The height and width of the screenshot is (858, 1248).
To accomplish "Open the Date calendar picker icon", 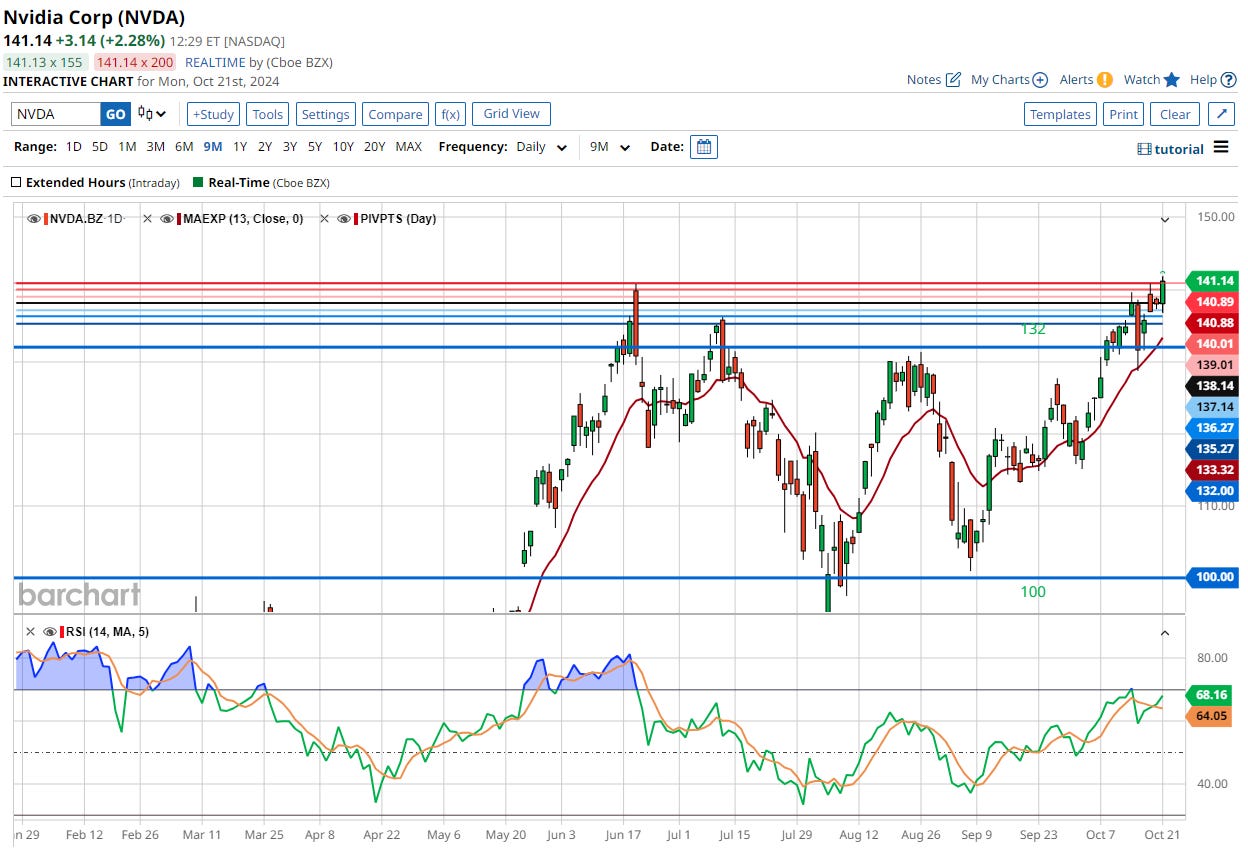I will tap(704, 147).
